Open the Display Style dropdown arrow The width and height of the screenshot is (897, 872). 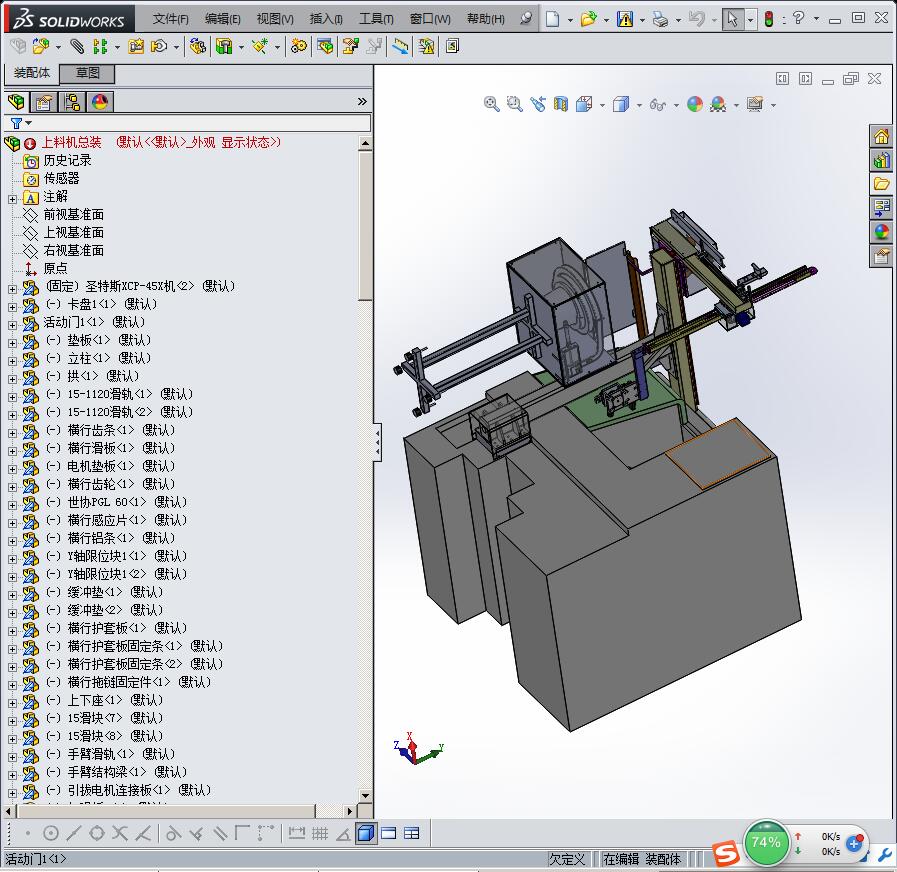pos(638,105)
